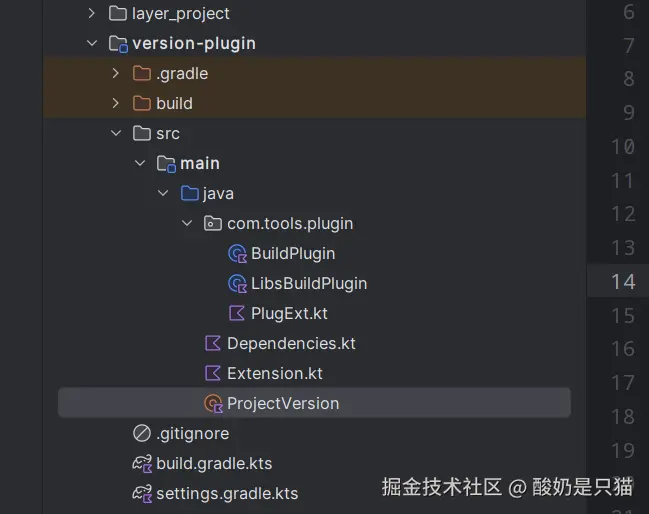Click the LibsBuildPlugin class icon
Image resolution: width=649 pixels, height=514 pixels.
click(x=237, y=283)
